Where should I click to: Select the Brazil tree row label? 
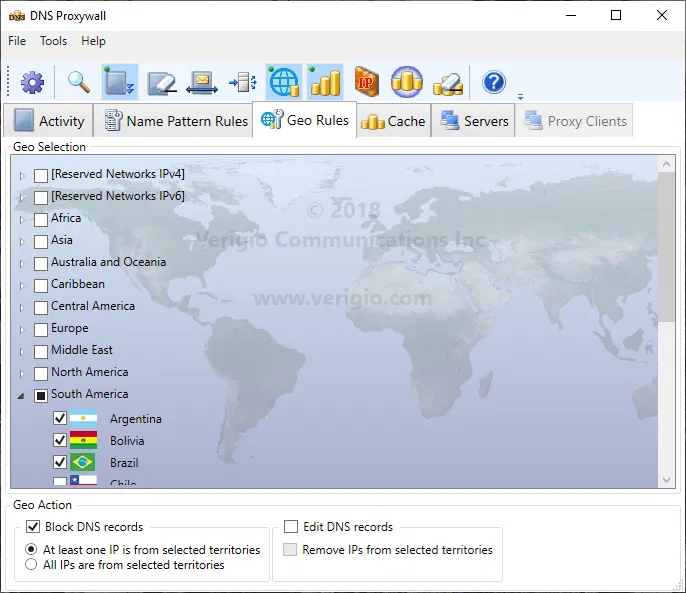[x=124, y=463]
